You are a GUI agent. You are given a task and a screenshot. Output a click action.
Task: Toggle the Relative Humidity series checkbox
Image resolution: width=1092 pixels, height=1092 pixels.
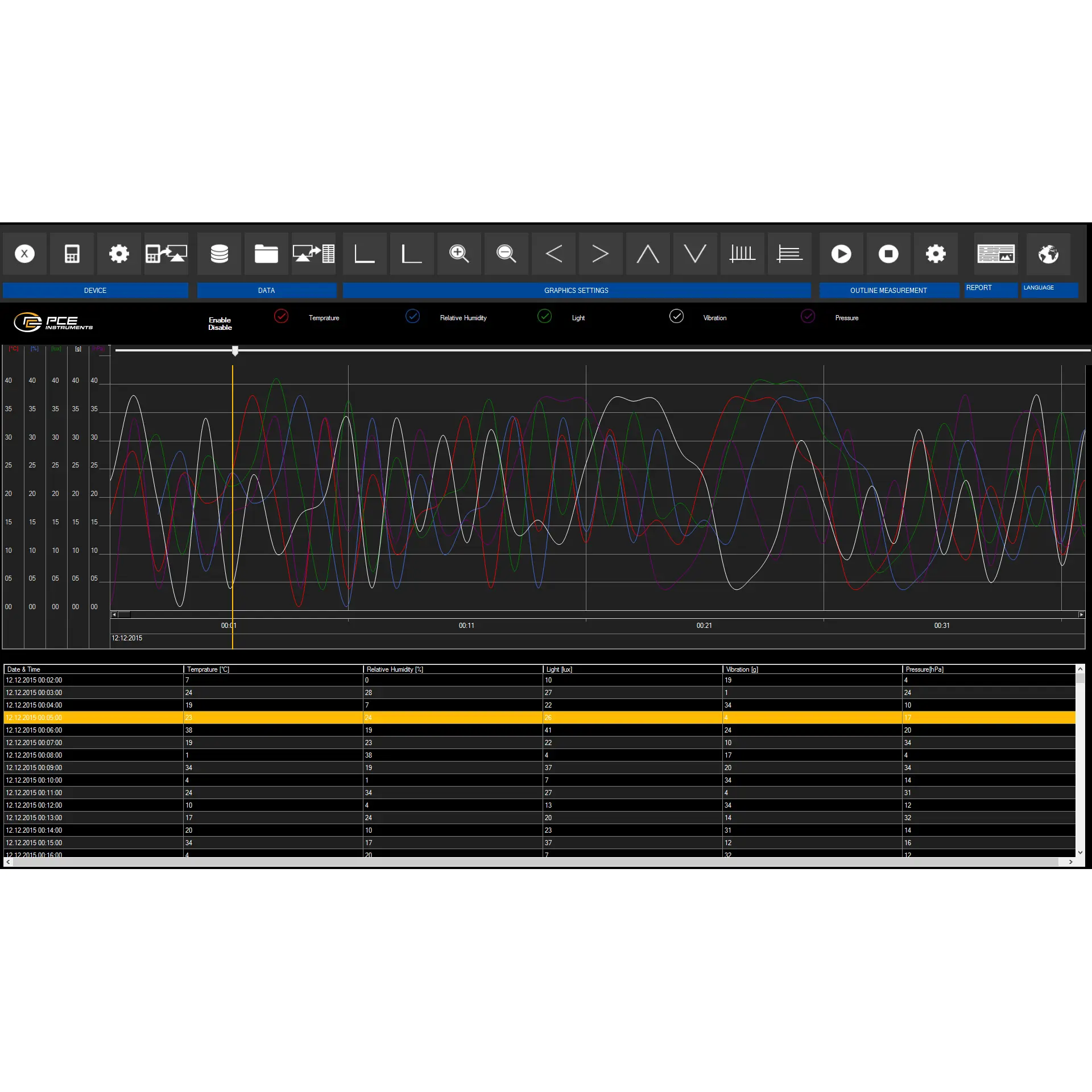pyautogui.click(x=413, y=316)
